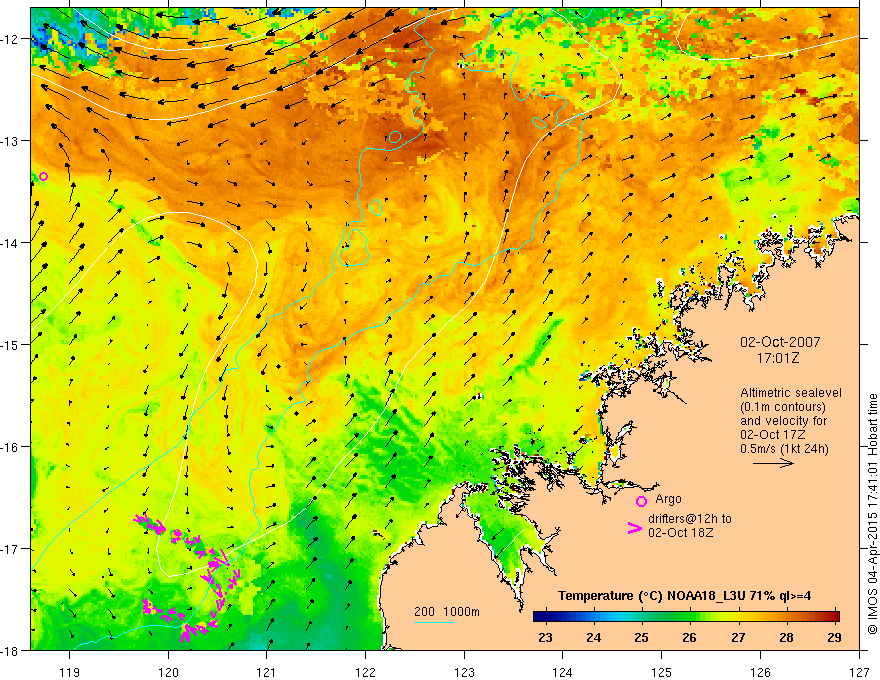Click the 'Altimetric sealevel' text line
Viewport: 880px width, 680px height.
[x=791, y=393]
